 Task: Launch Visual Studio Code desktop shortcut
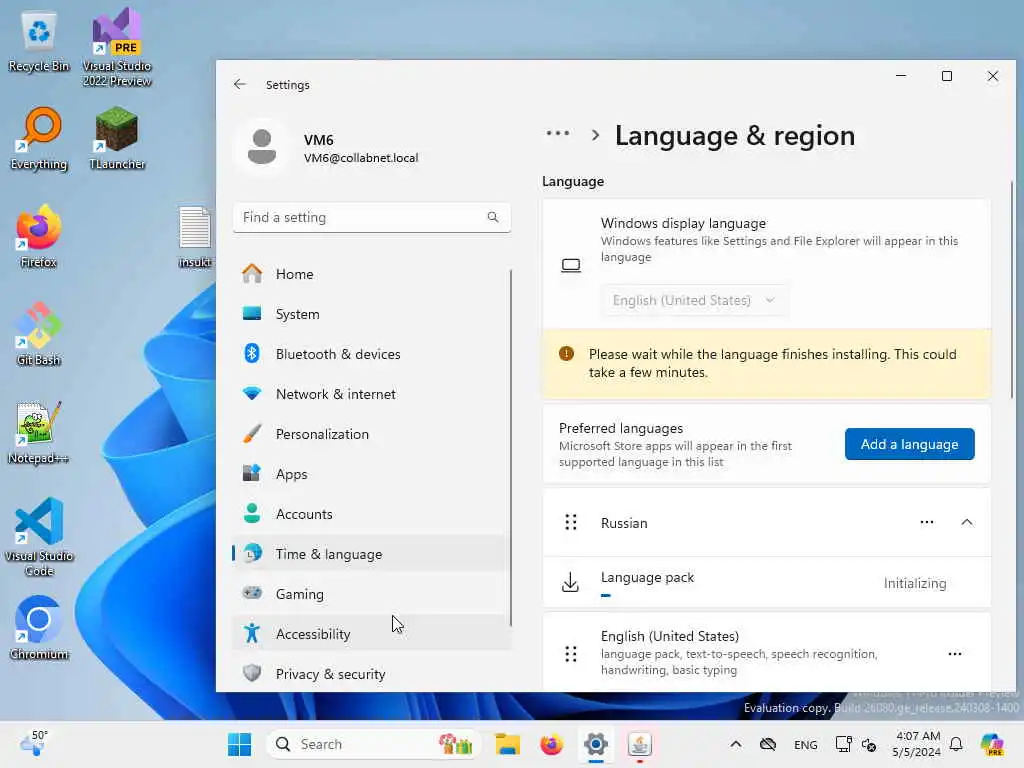[39, 537]
